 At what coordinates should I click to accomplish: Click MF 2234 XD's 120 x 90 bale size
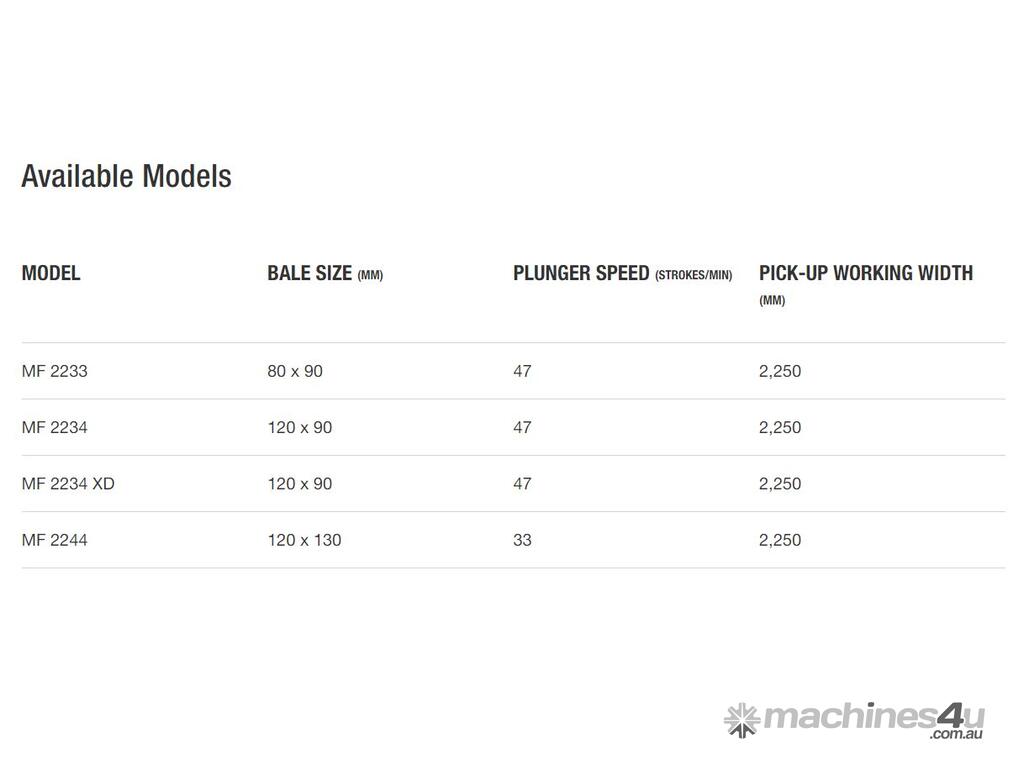pyautogui.click(x=300, y=483)
